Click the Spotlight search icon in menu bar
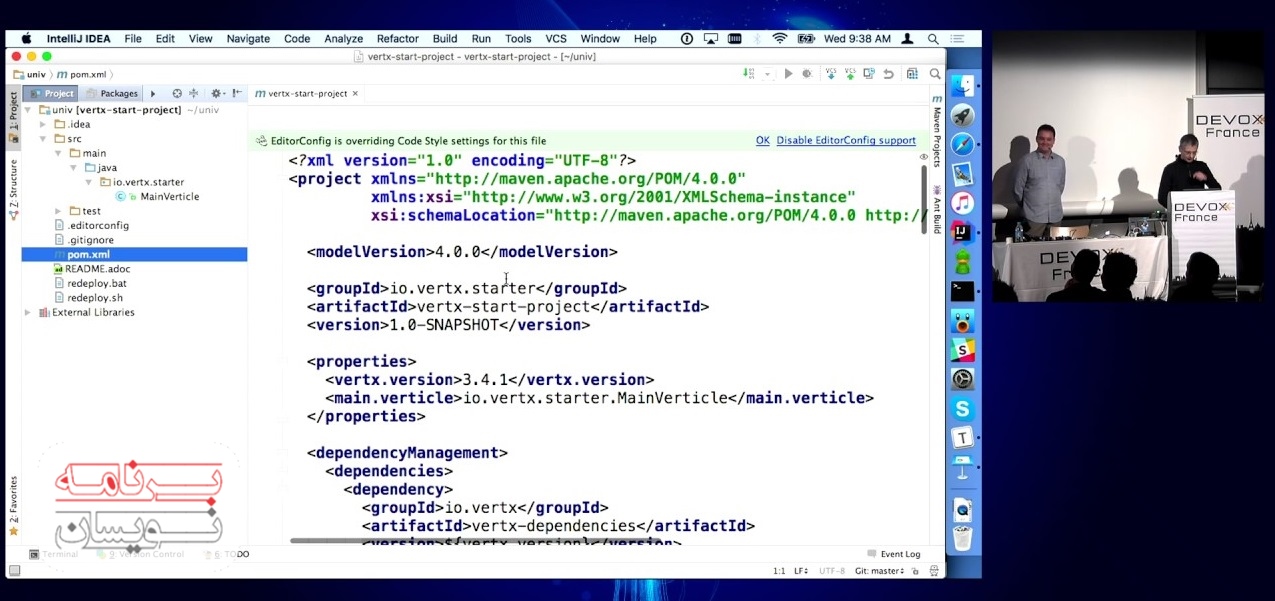This screenshot has width=1275, height=601. point(933,39)
